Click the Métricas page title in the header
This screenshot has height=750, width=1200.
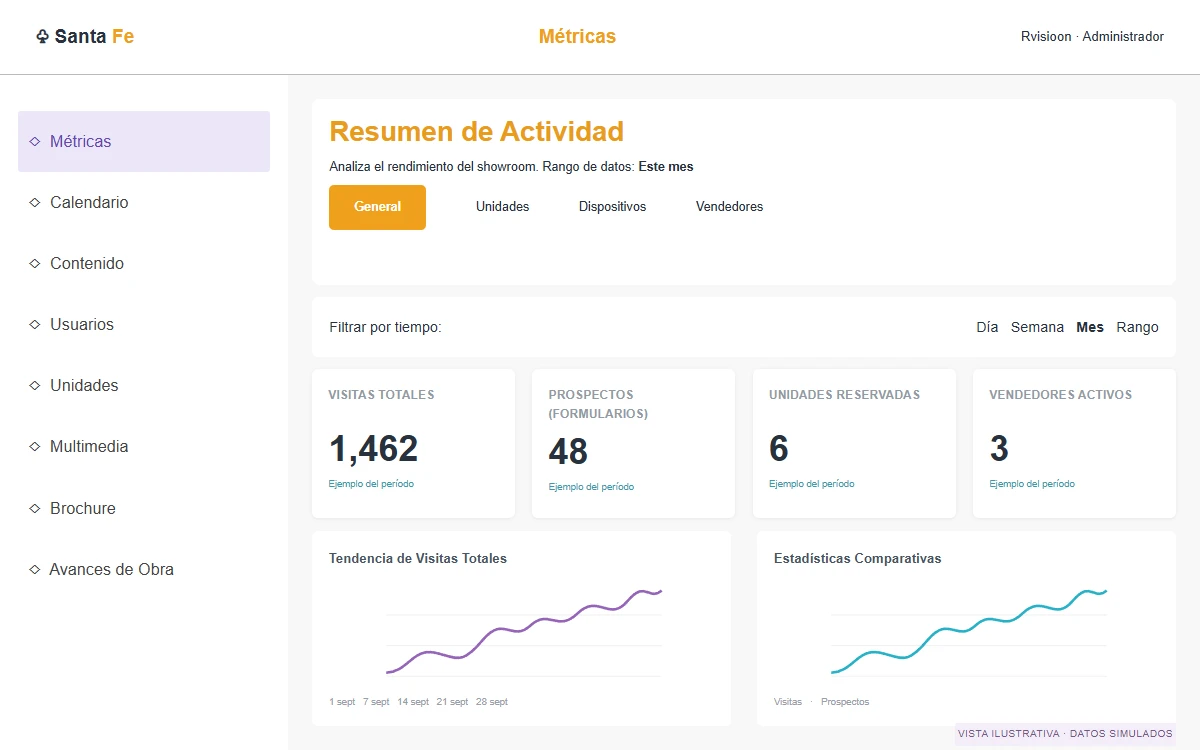577,37
